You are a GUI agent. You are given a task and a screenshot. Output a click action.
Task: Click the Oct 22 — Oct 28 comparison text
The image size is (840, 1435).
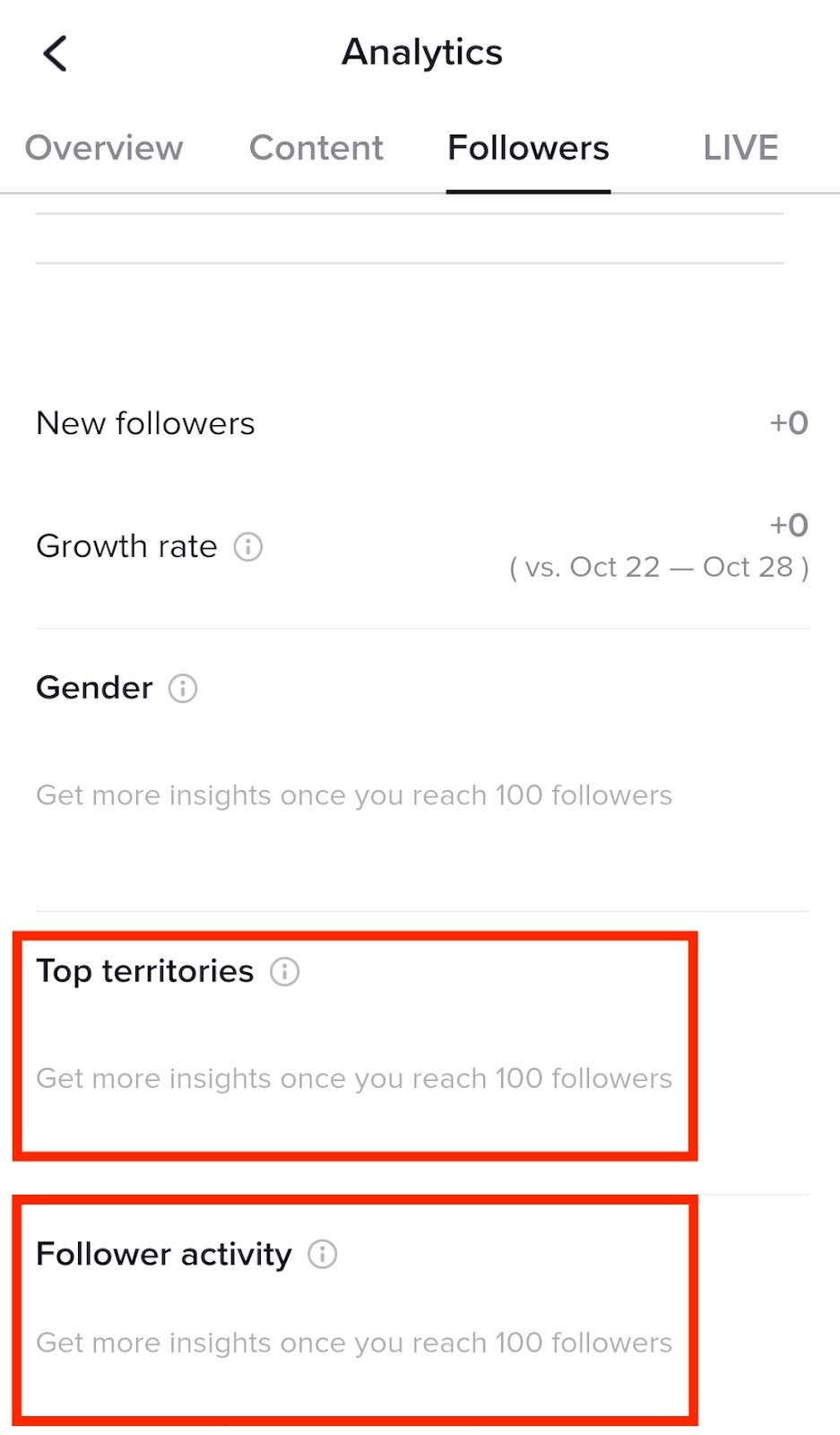[x=659, y=567]
